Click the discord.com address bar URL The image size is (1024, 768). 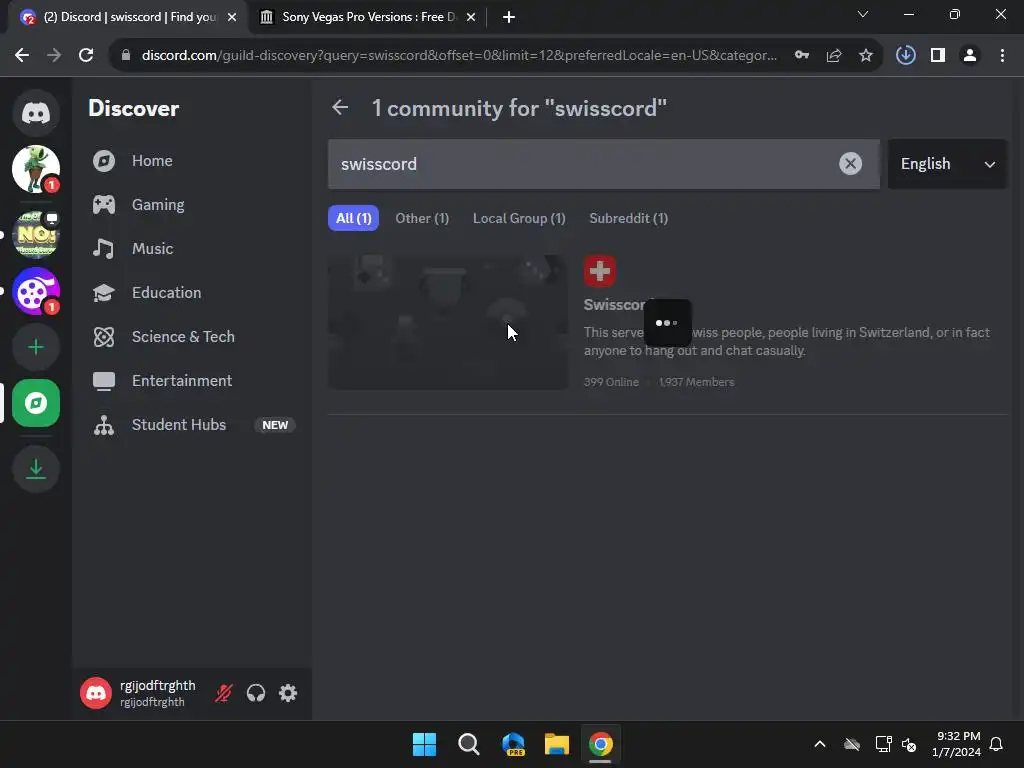click(459, 56)
